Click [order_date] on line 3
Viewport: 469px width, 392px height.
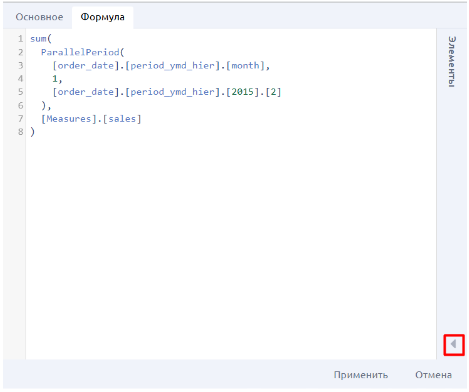pyautogui.click(x=86, y=65)
